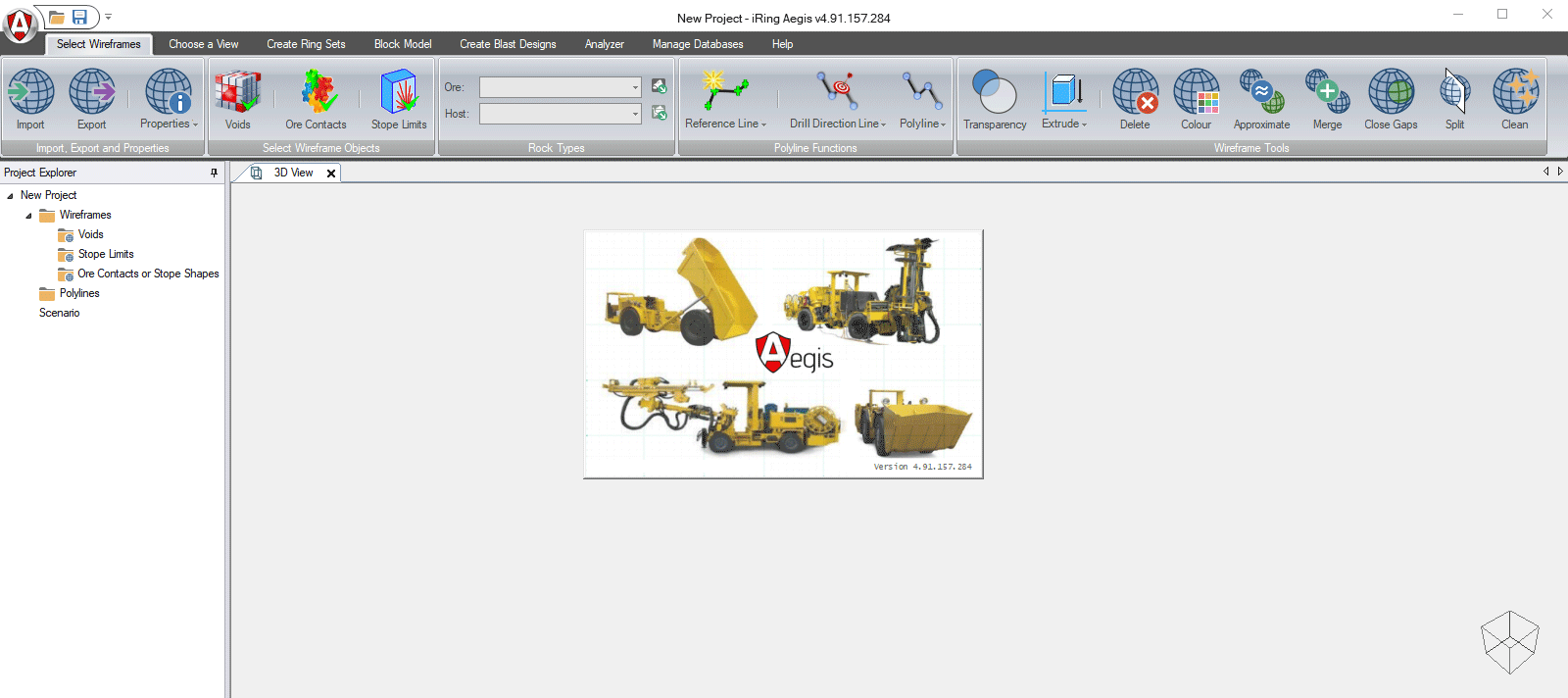Open the Properties dropdown arrow
This screenshot has width=1568, height=698.
195,125
